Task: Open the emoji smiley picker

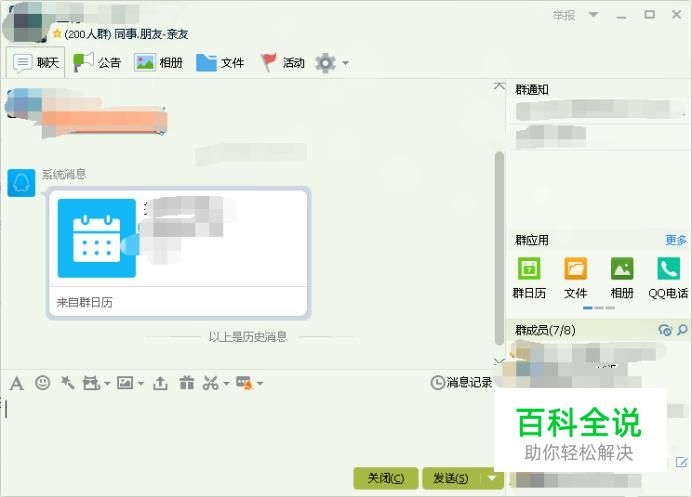Action: (42, 383)
